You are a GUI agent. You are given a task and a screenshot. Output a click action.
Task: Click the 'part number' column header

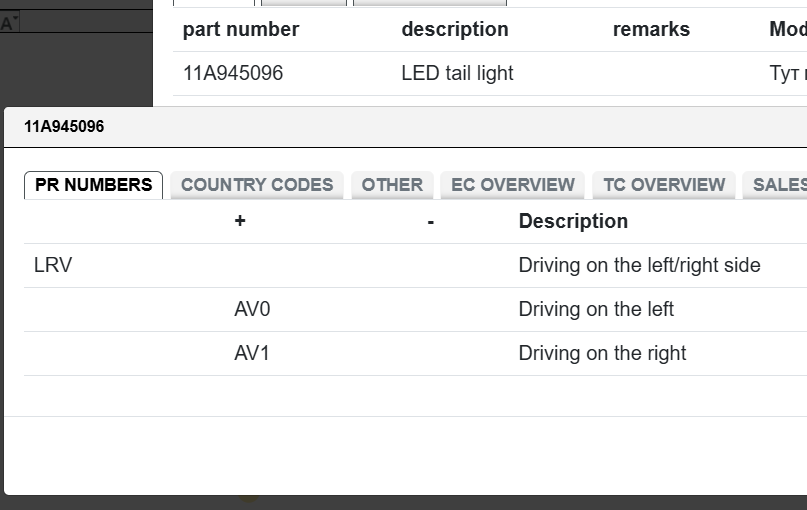point(241,29)
